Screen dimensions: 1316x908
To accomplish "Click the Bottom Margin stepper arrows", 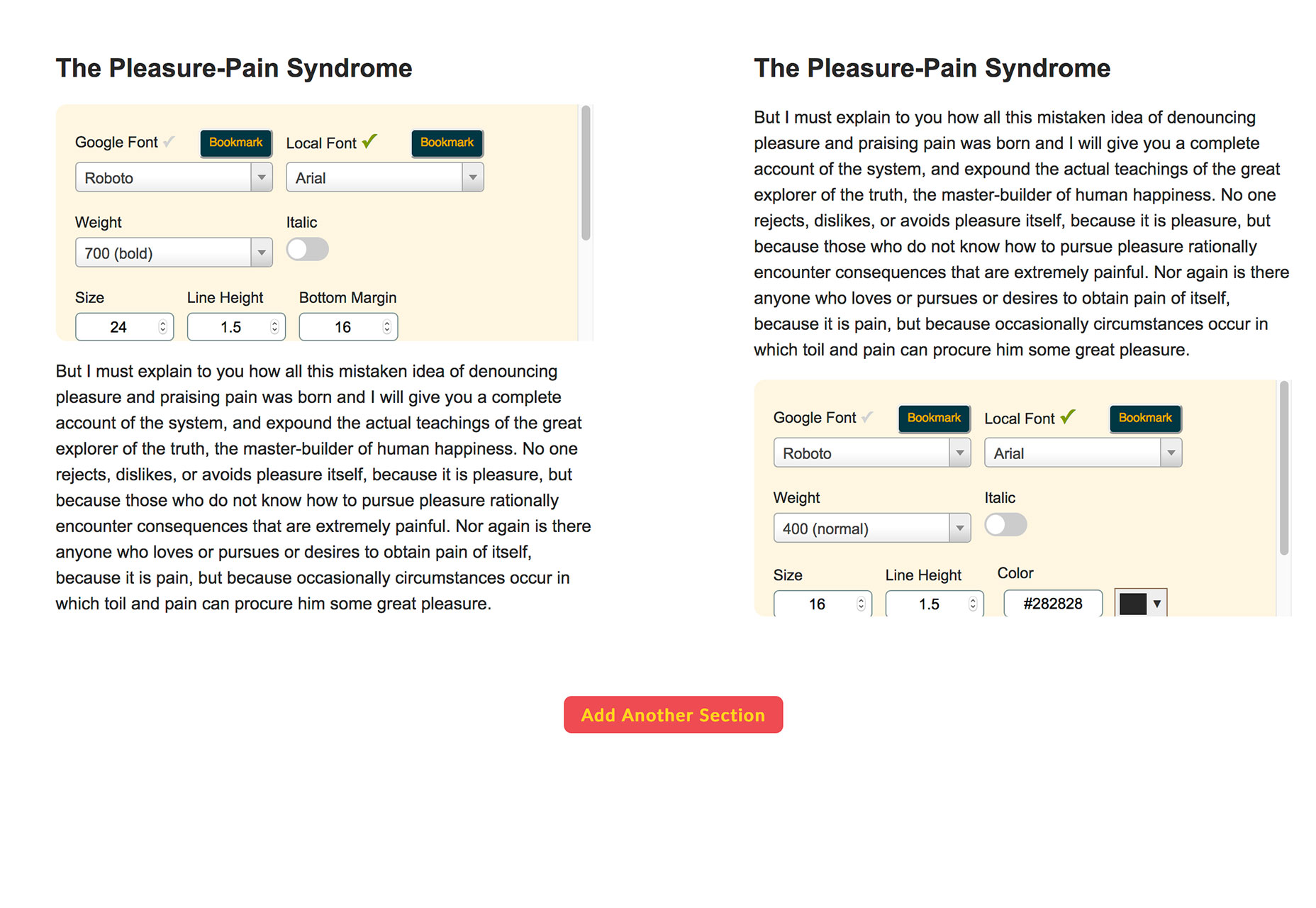I will point(386,327).
